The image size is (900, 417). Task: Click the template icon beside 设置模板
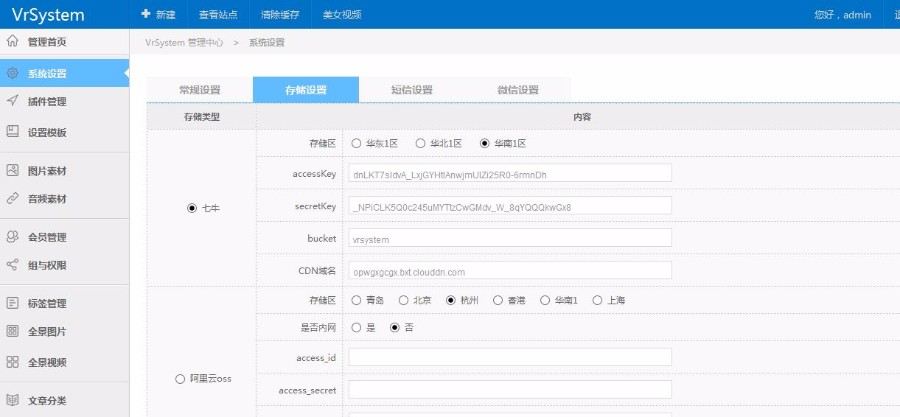click(x=12, y=132)
